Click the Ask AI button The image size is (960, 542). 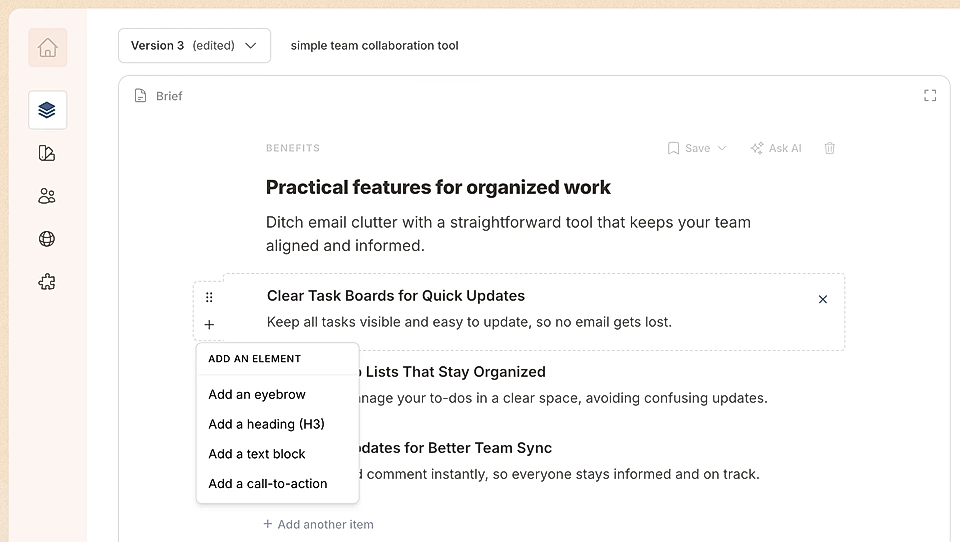(776, 148)
